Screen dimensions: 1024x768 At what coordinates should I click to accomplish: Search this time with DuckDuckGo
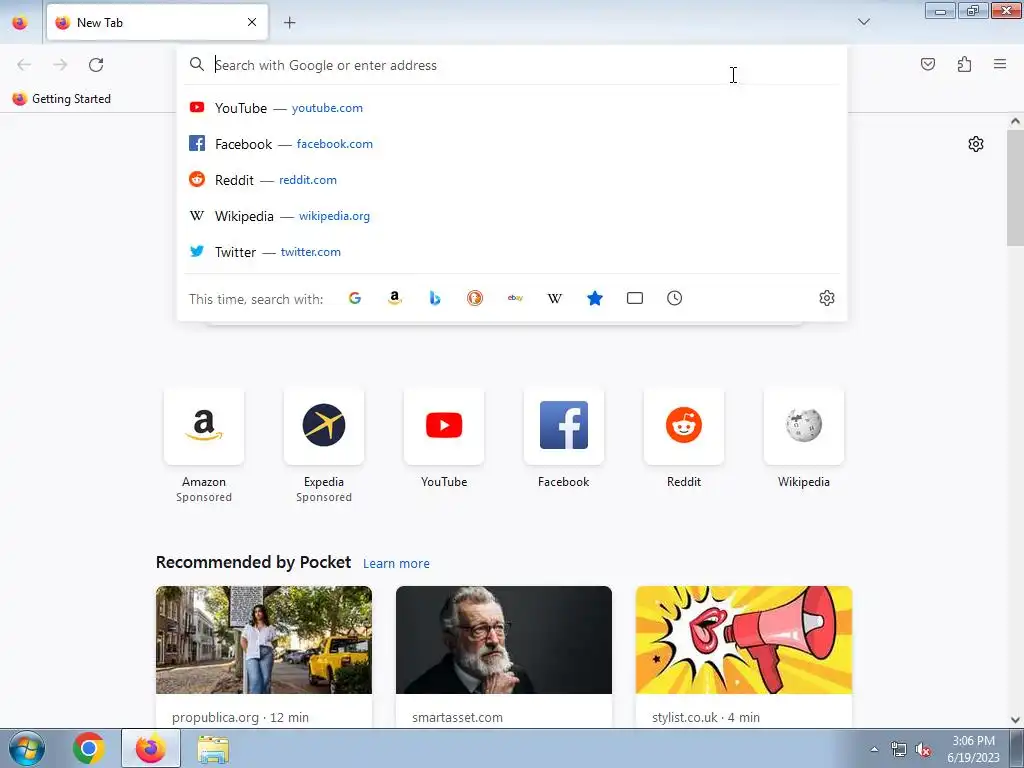(475, 298)
